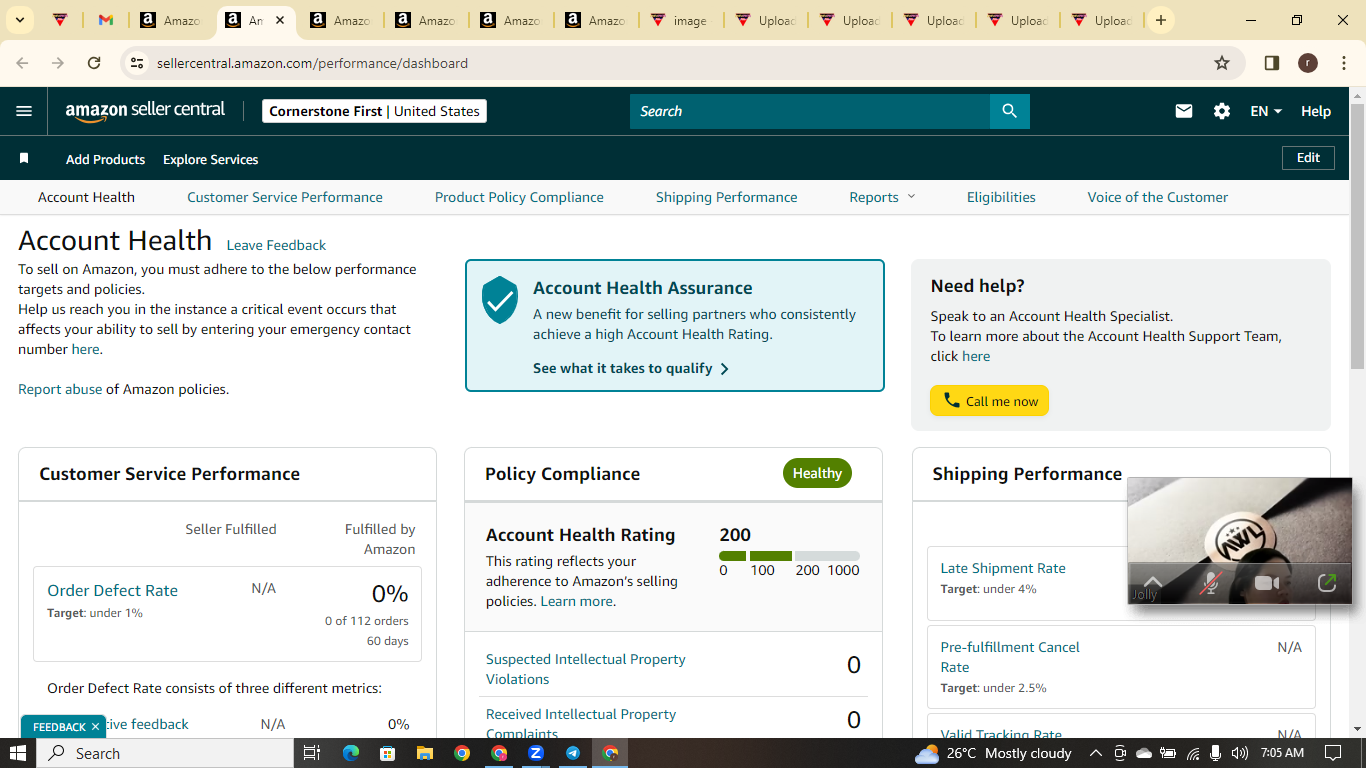This screenshot has height=768, width=1366.
Task: Bookmark this page with the star icon
Action: tap(1222, 63)
